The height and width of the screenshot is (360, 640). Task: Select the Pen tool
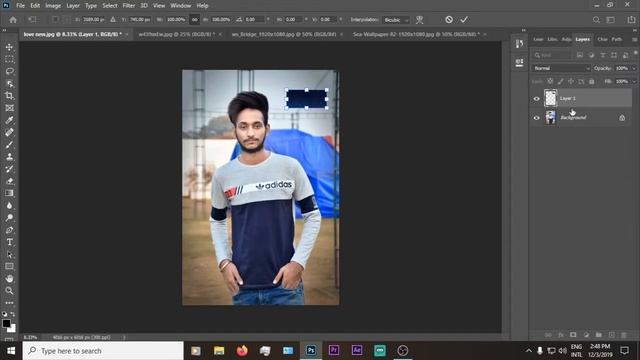tap(9, 230)
